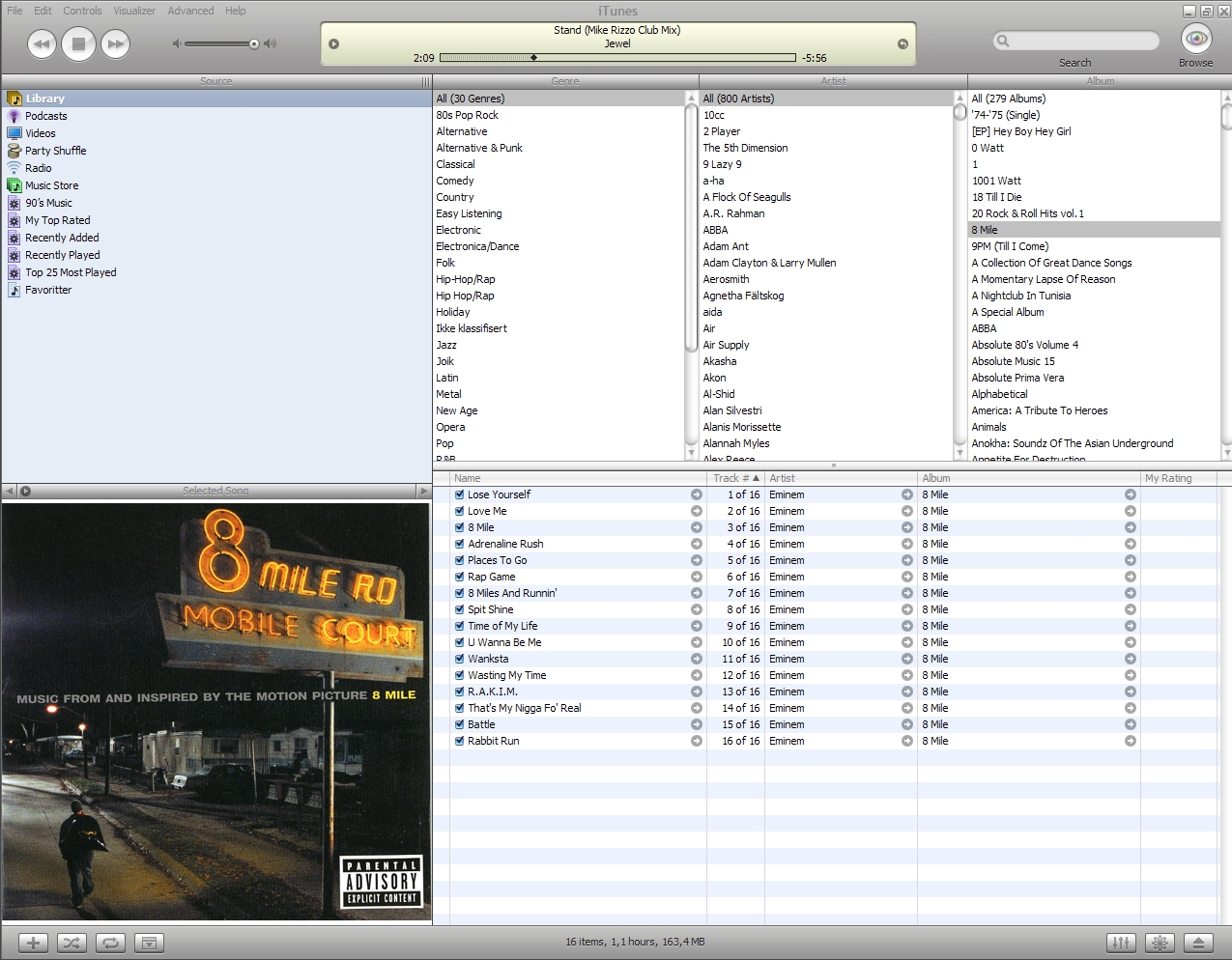Select the Top 25 Most Played playlist
This screenshot has width=1232, height=960.
coord(71,272)
